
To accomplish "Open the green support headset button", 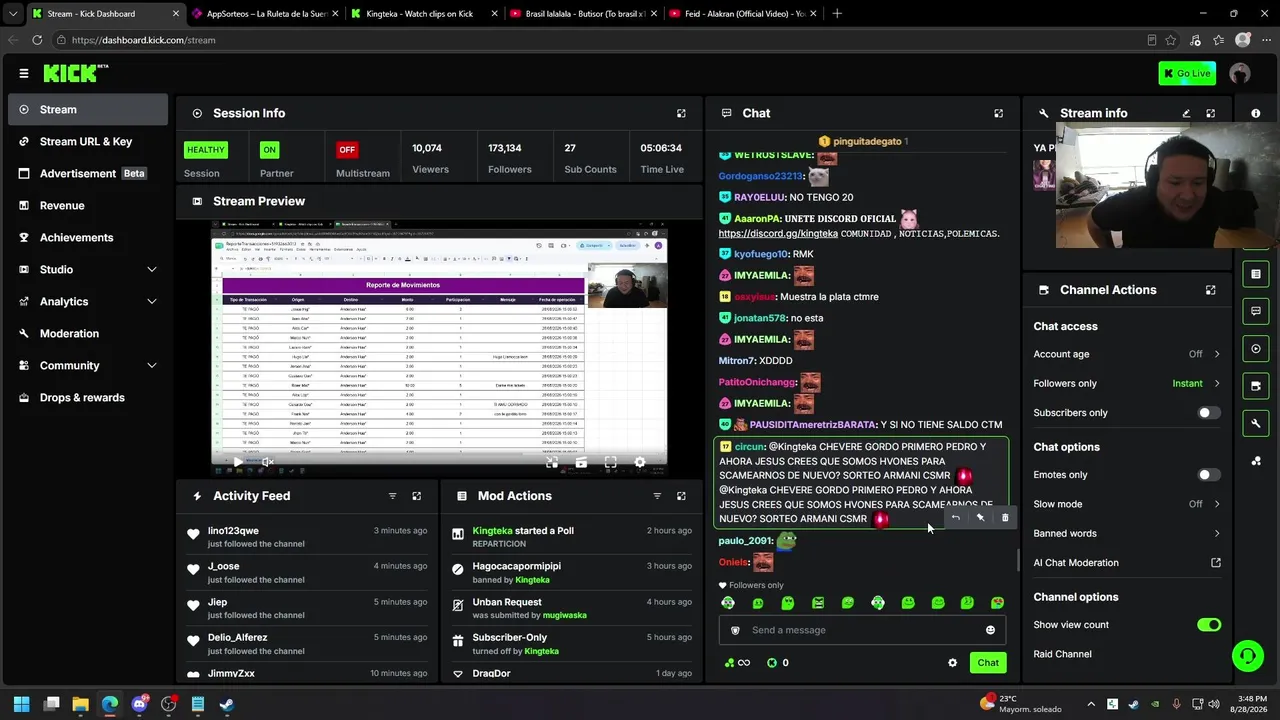I will coord(1247,656).
